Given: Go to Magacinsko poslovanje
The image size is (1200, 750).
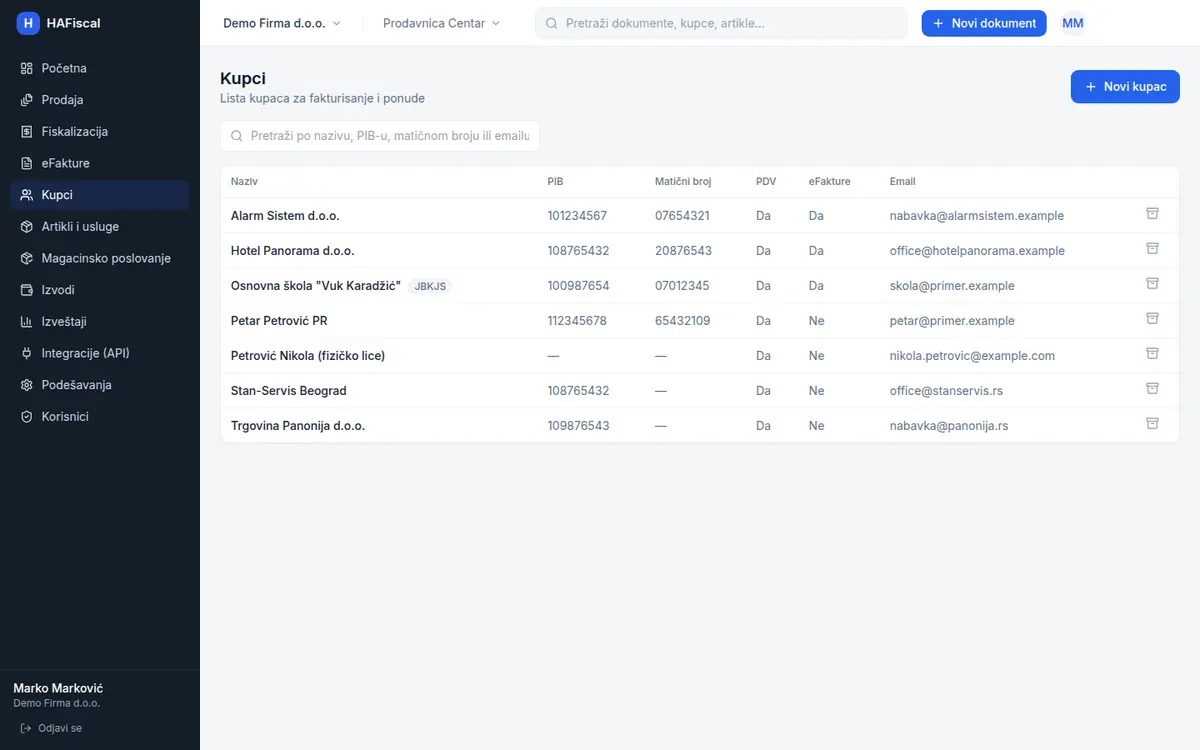Looking at the screenshot, I should (100, 258).
